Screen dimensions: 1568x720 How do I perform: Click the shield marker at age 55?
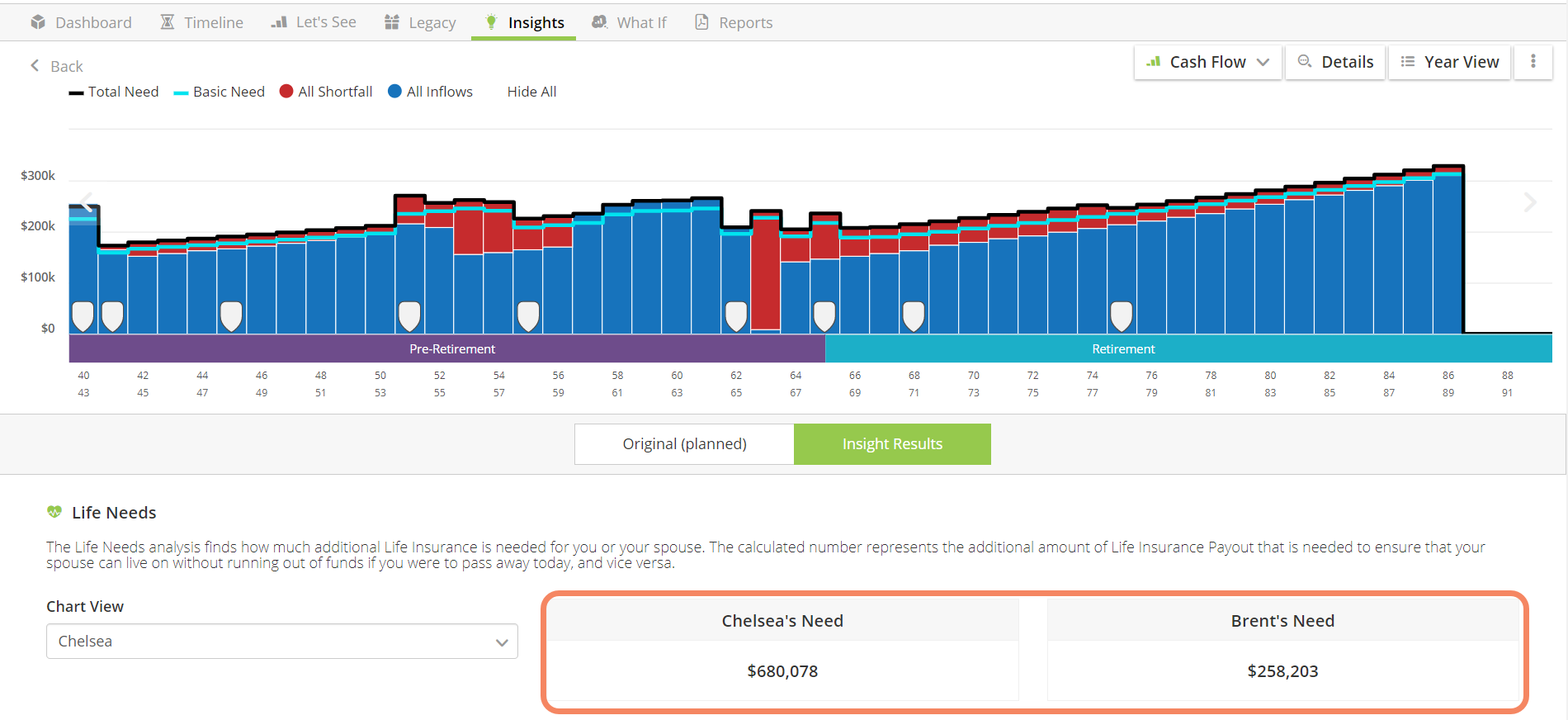[x=528, y=316]
